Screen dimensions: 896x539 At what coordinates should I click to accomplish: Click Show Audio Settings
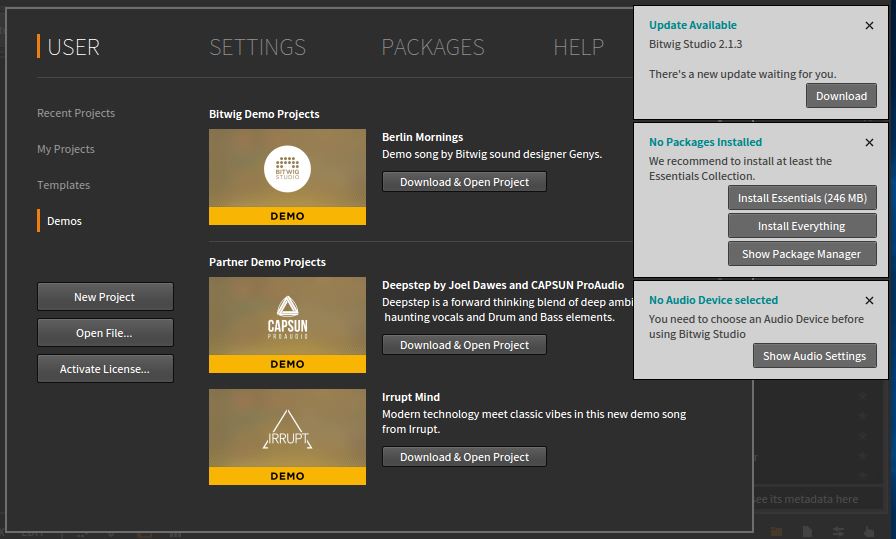click(815, 356)
